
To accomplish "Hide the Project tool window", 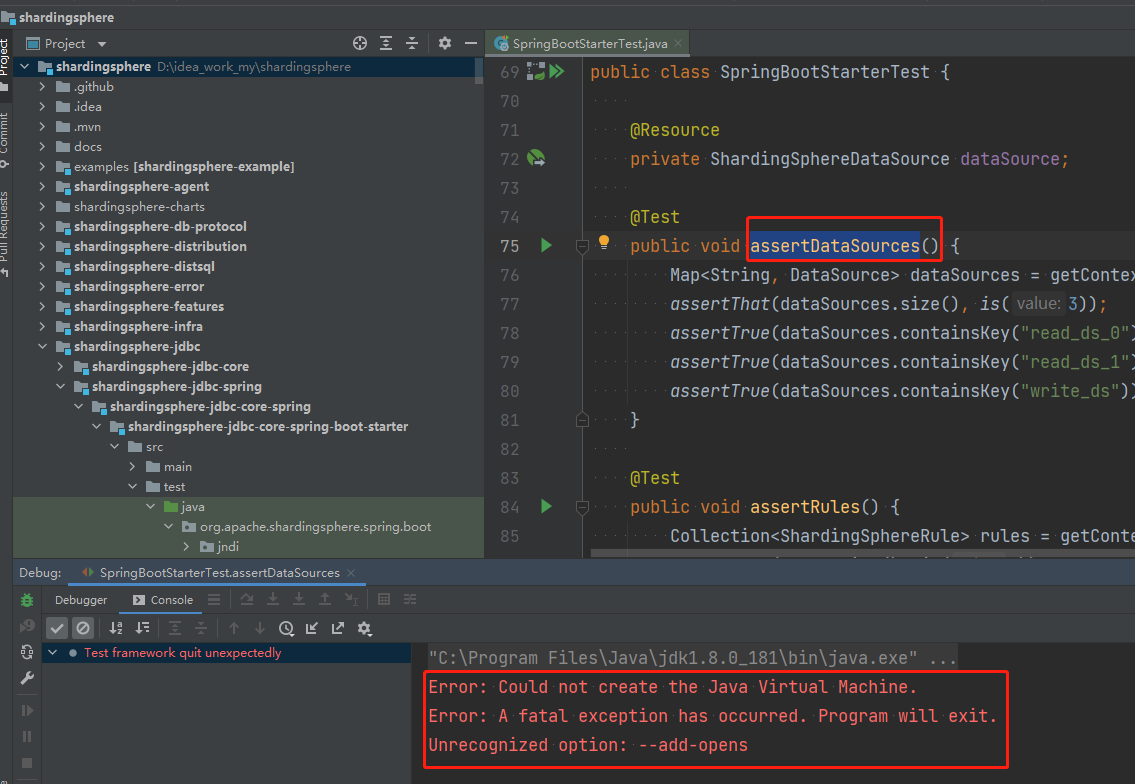I will click(471, 43).
